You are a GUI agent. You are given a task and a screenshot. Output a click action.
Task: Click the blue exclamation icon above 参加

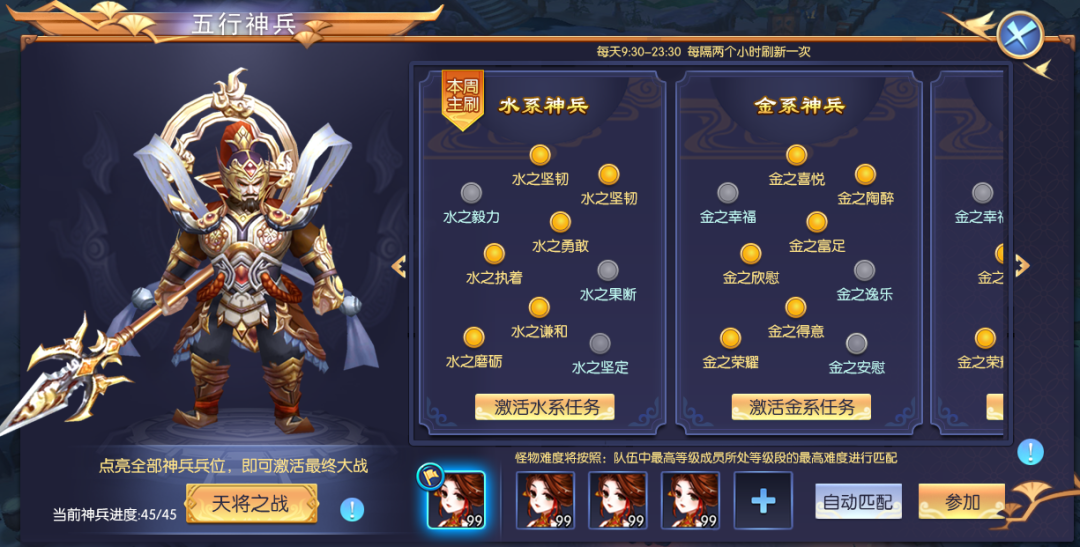[1030, 453]
